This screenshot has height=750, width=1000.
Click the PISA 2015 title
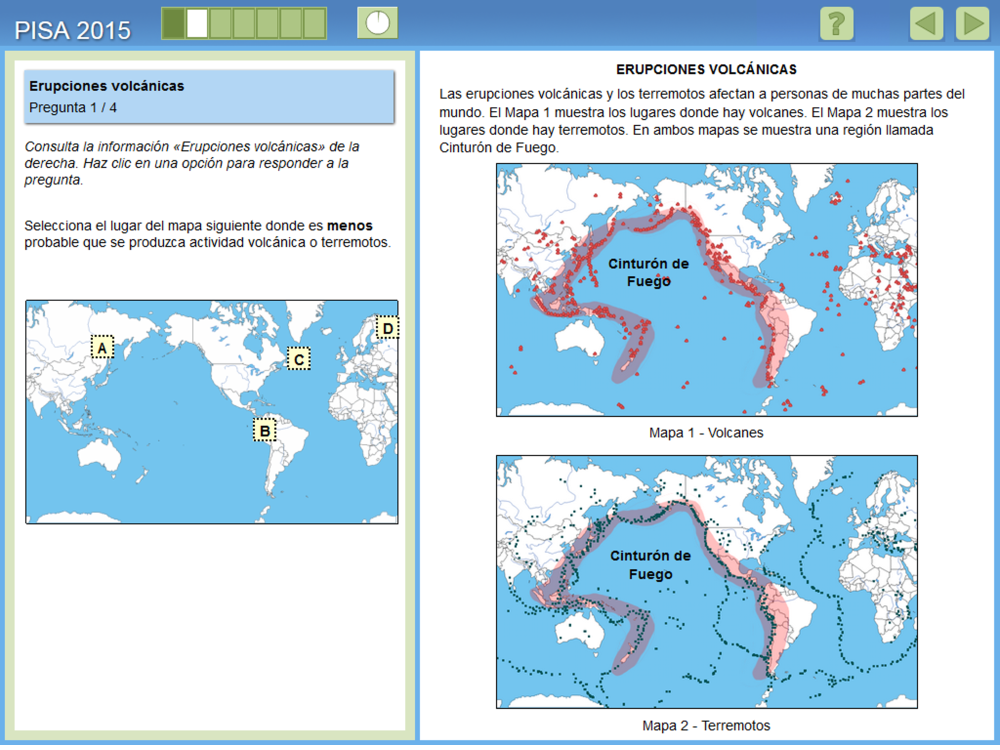(73, 30)
